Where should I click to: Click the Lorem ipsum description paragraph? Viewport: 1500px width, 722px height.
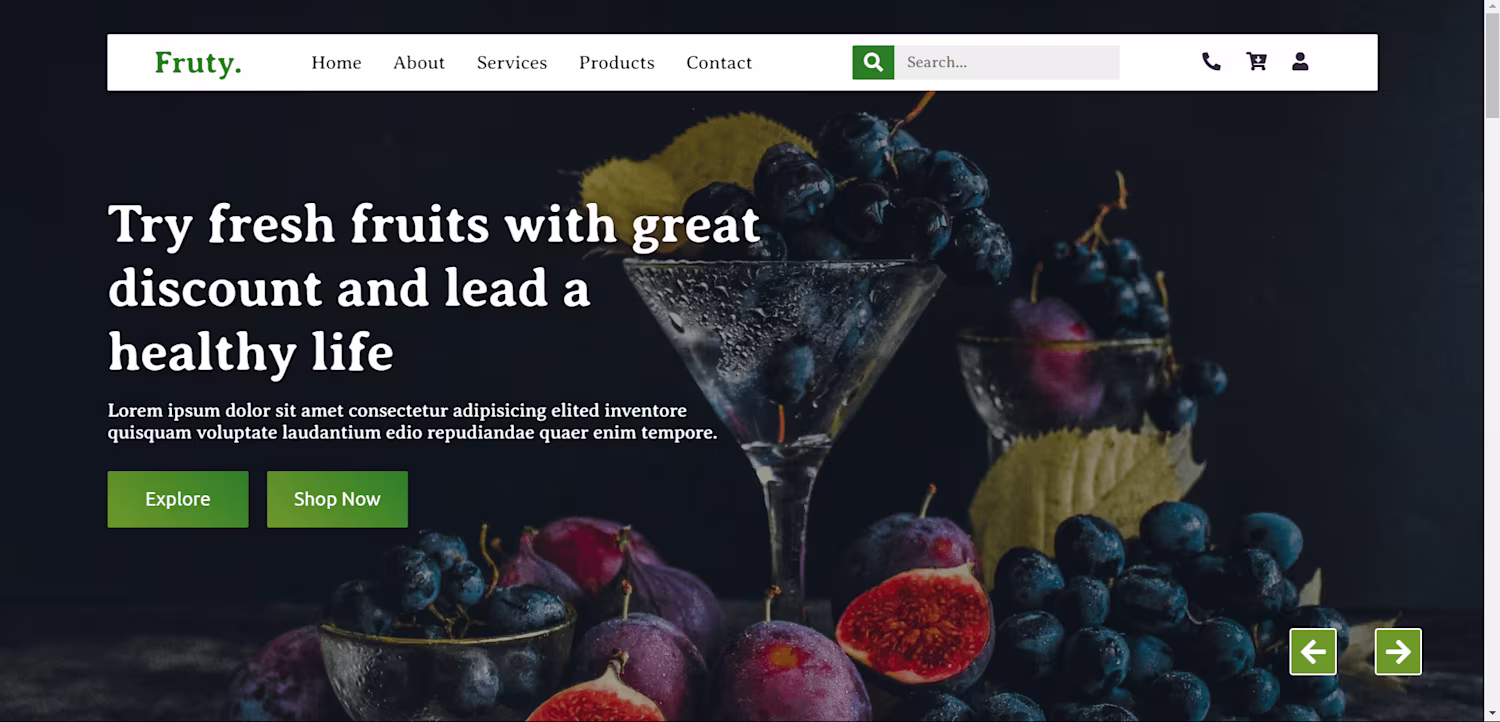point(412,421)
